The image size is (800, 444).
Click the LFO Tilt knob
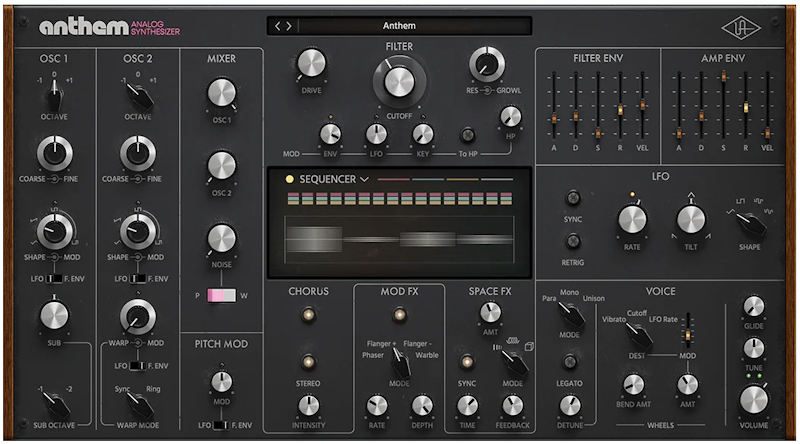click(x=691, y=220)
